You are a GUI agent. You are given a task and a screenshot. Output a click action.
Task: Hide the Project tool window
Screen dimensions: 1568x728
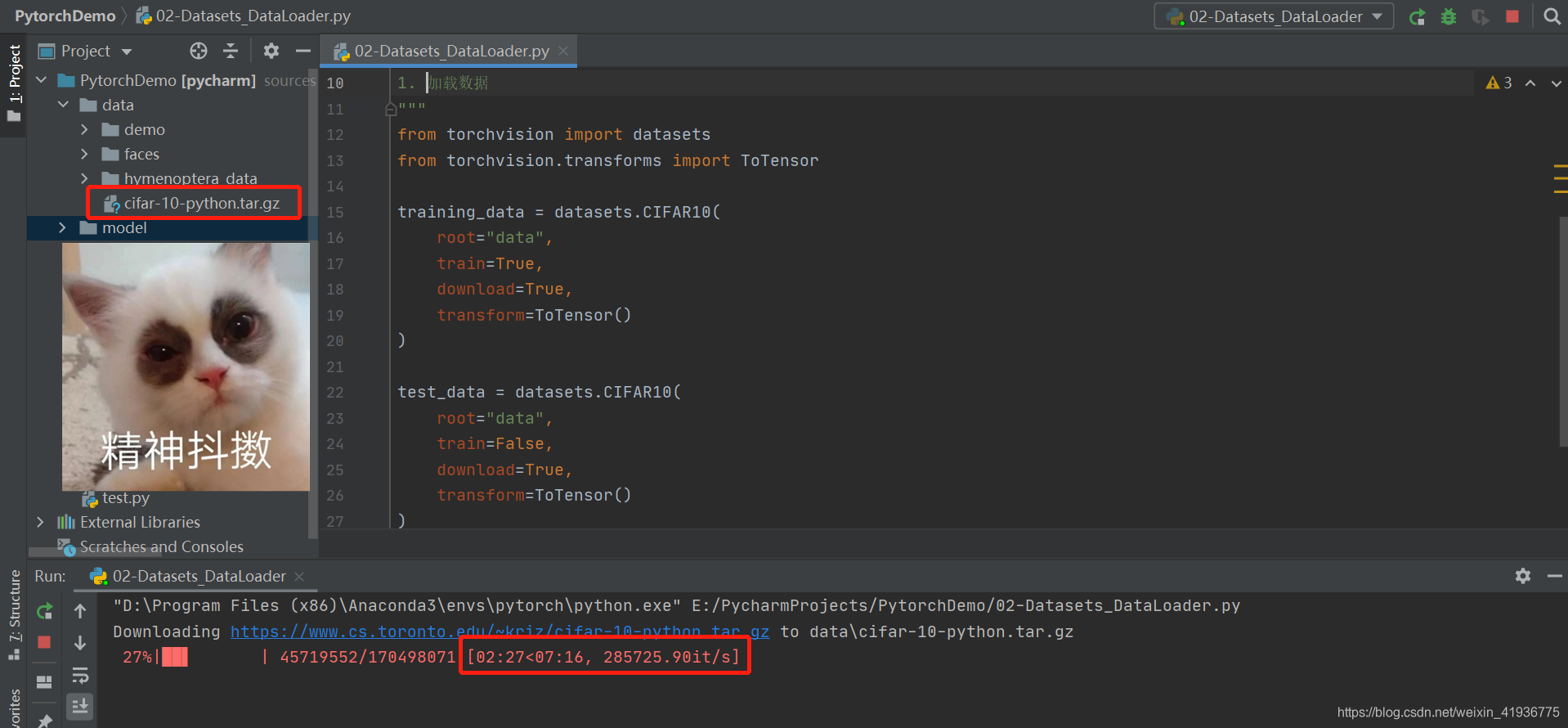tap(303, 51)
